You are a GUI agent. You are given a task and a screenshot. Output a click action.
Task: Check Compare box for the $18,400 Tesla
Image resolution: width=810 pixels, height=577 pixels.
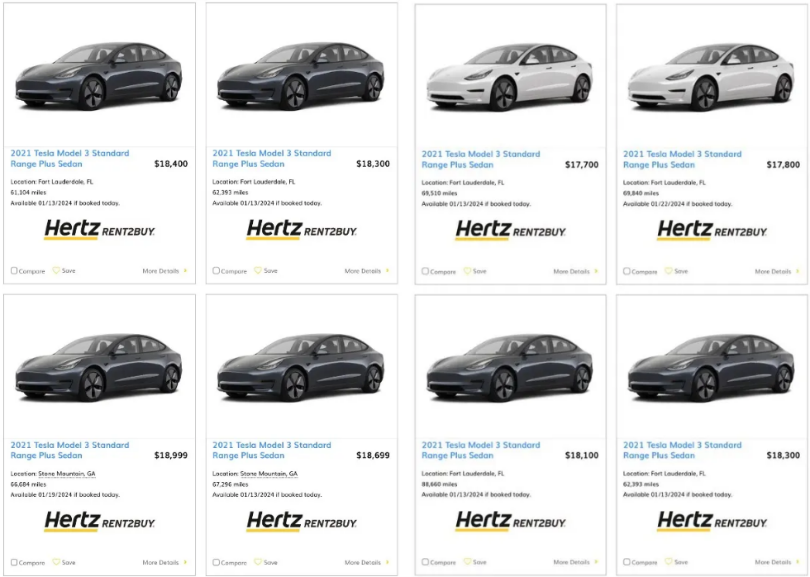coord(14,271)
